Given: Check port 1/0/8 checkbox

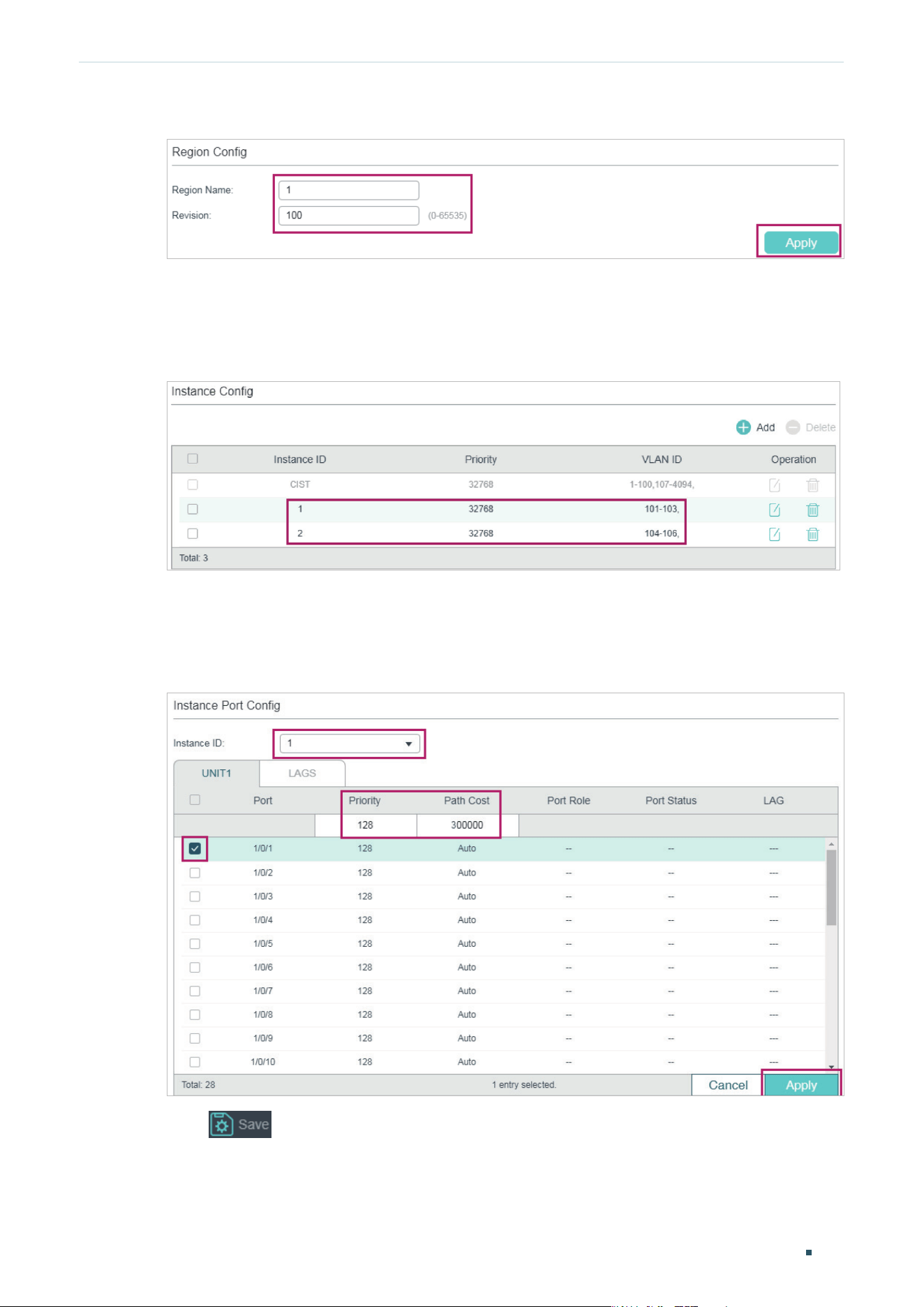Looking at the screenshot, I should click(x=195, y=1015).
